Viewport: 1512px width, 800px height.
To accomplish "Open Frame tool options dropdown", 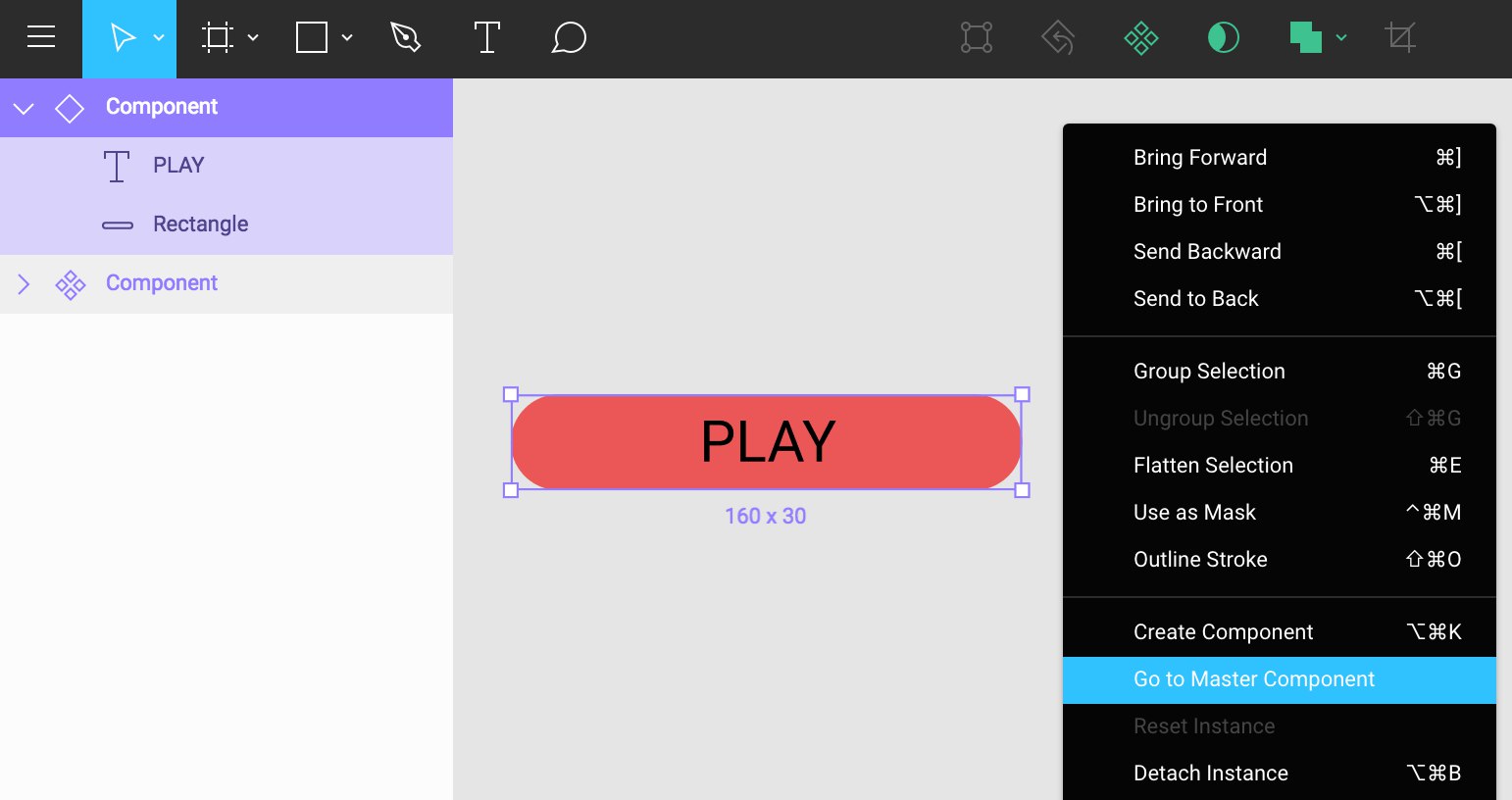I will click(x=253, y=38).
